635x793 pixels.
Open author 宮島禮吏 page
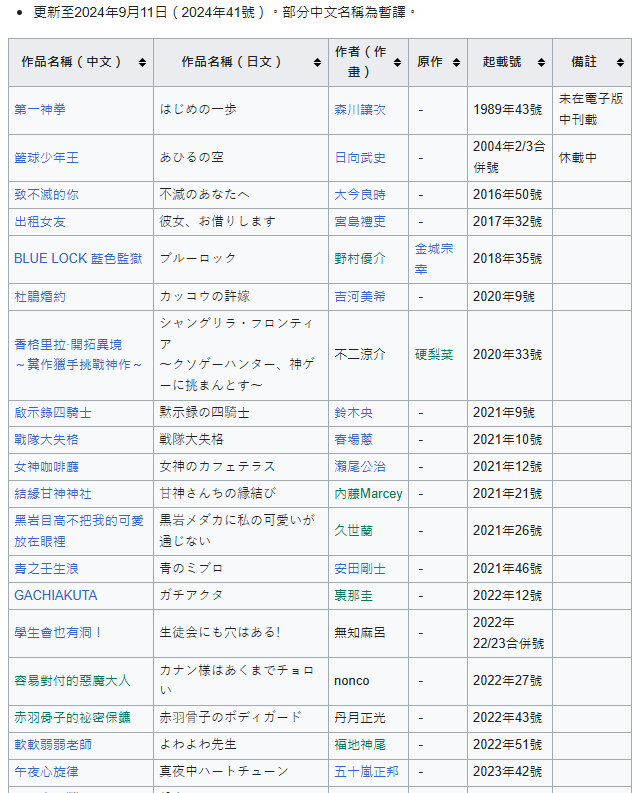360,222
